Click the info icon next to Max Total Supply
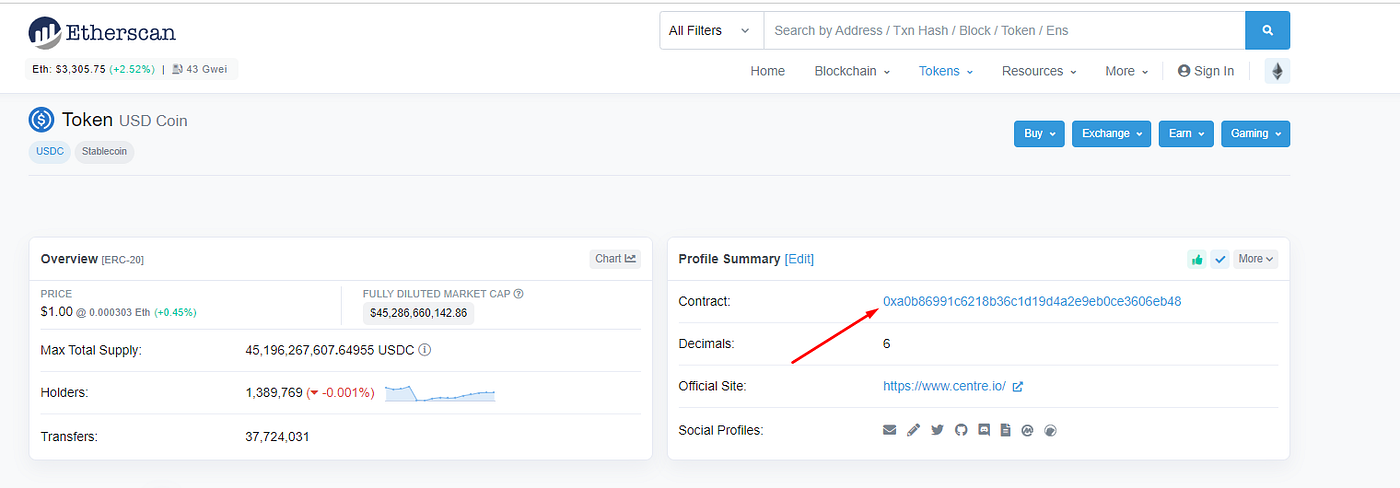The height and width of the screenshot is (488, 1400). pos(425,350)
